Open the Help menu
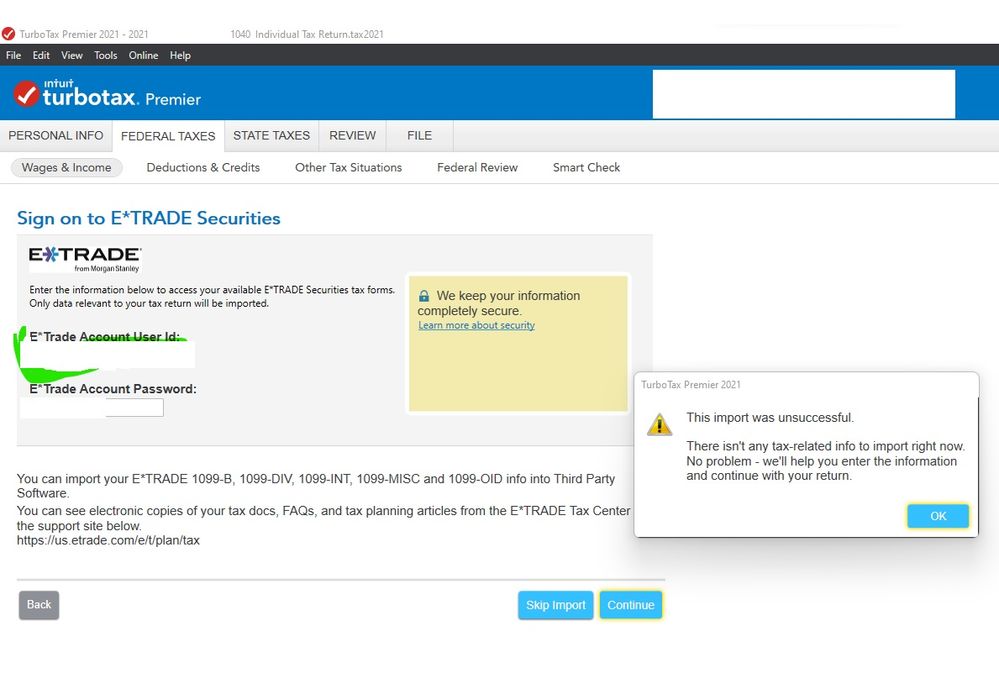Viewport: 999px width, 700px height. 180,55
